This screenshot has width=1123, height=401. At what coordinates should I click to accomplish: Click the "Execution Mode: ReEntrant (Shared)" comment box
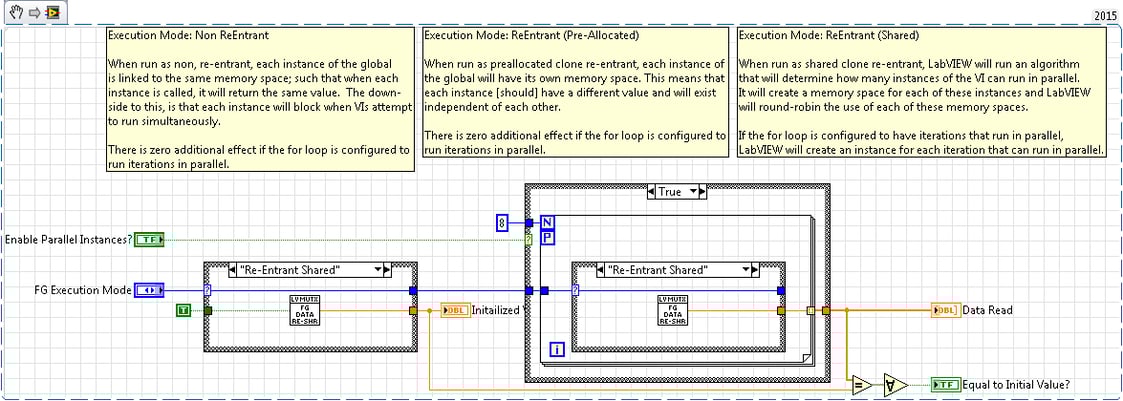920,92
